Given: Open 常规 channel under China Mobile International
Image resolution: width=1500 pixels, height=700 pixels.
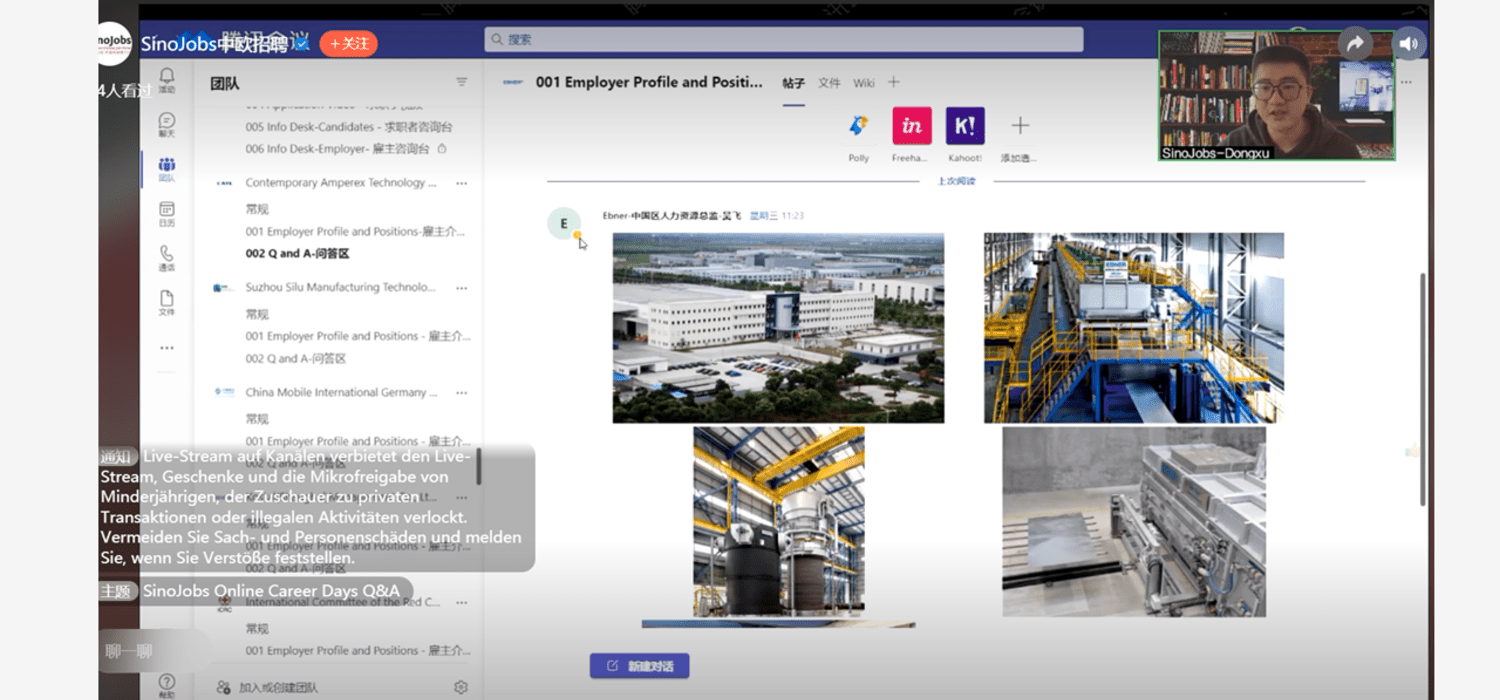Looking at the screenshot, I should coord(257,419).
